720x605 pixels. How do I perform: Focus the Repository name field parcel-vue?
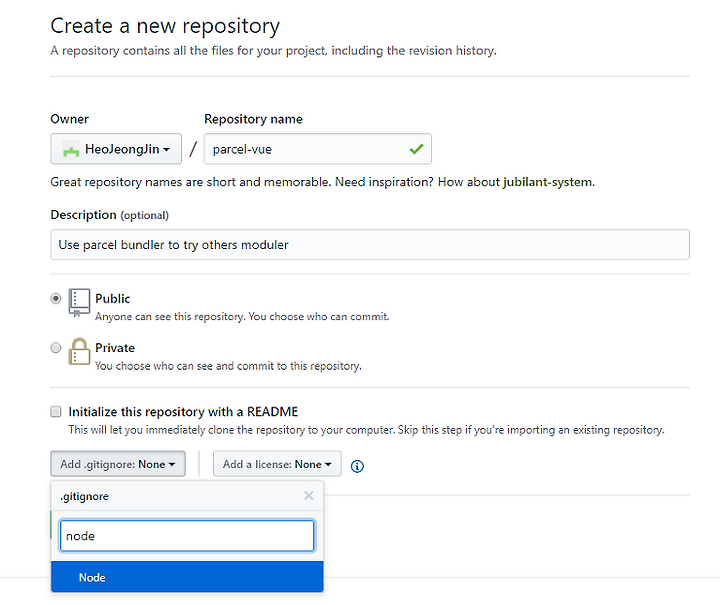point(318,149)
